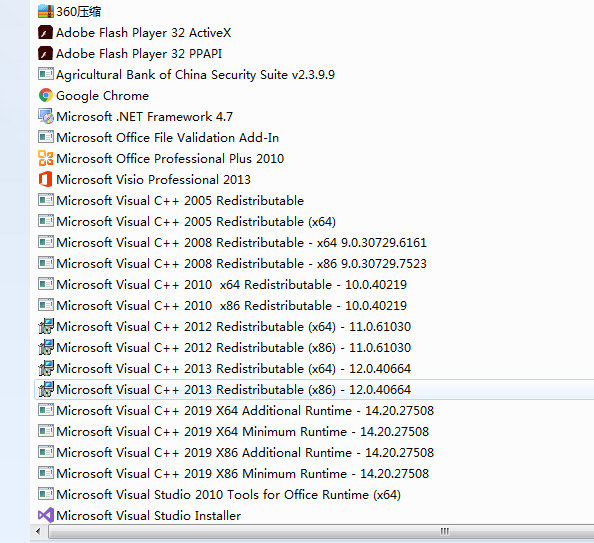Select Visual C++ 2019 X64 Additional Runtime

click(x=245, y=411)
